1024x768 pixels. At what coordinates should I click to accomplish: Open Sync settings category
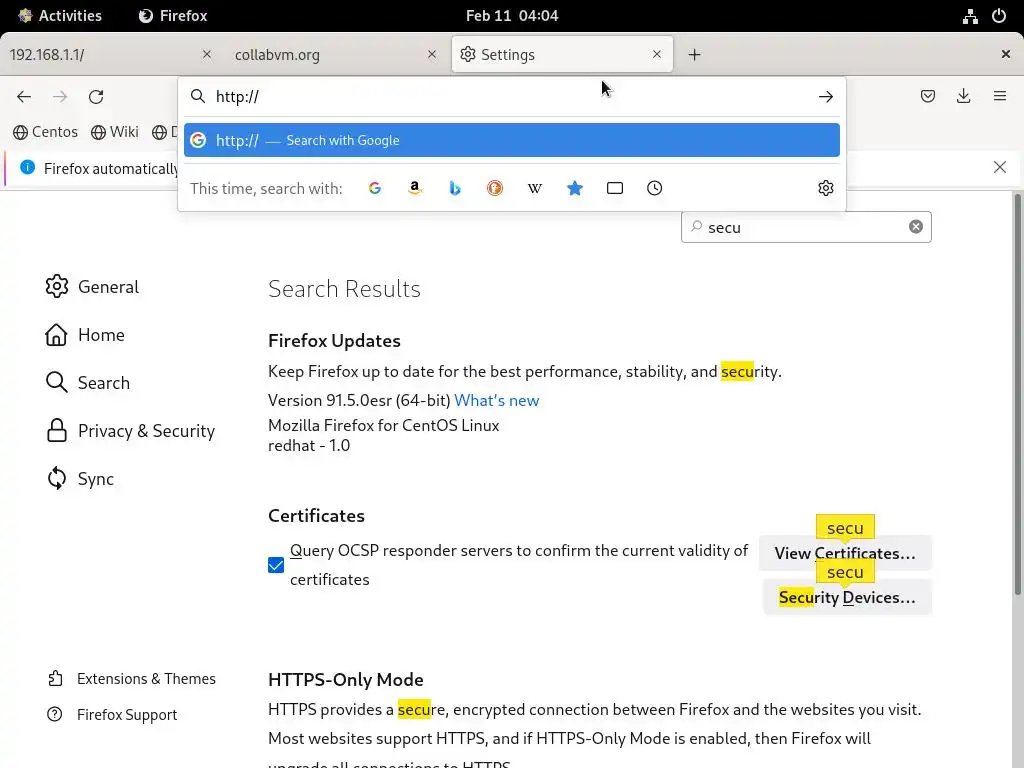click(80, 479)
